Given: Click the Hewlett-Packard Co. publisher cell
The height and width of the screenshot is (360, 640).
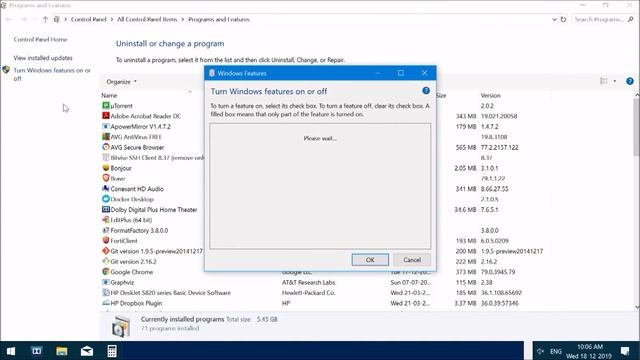Looking at the screenshot, I should pos(309,293).
